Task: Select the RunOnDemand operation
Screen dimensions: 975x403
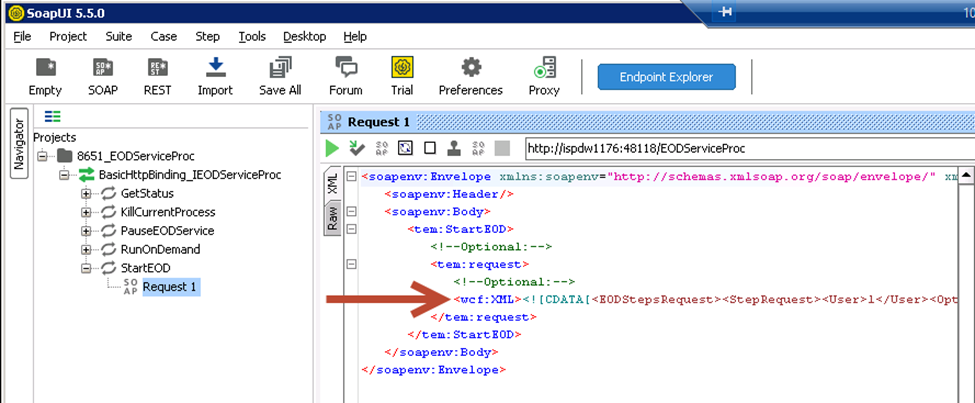Action: pyautogui.click(x=160, y=249)
